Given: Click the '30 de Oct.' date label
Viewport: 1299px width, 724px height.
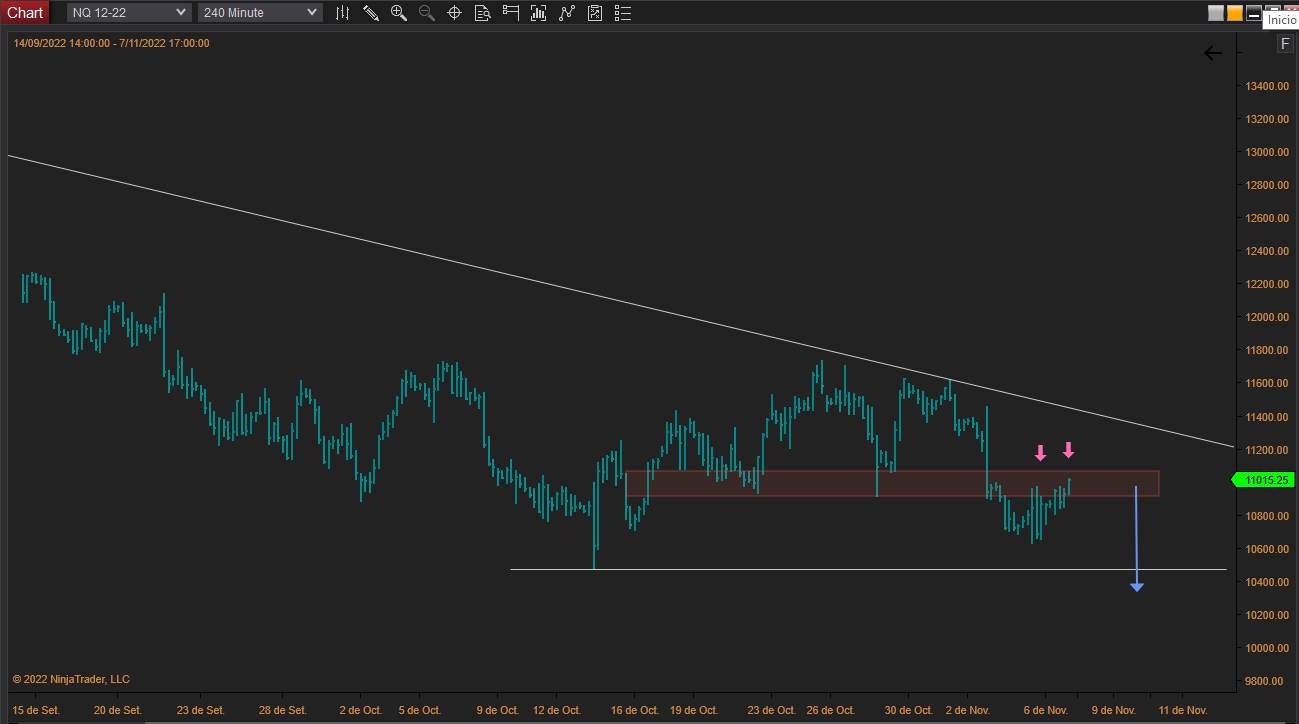Looking at the screenshot, I should (x=908, y=710).
